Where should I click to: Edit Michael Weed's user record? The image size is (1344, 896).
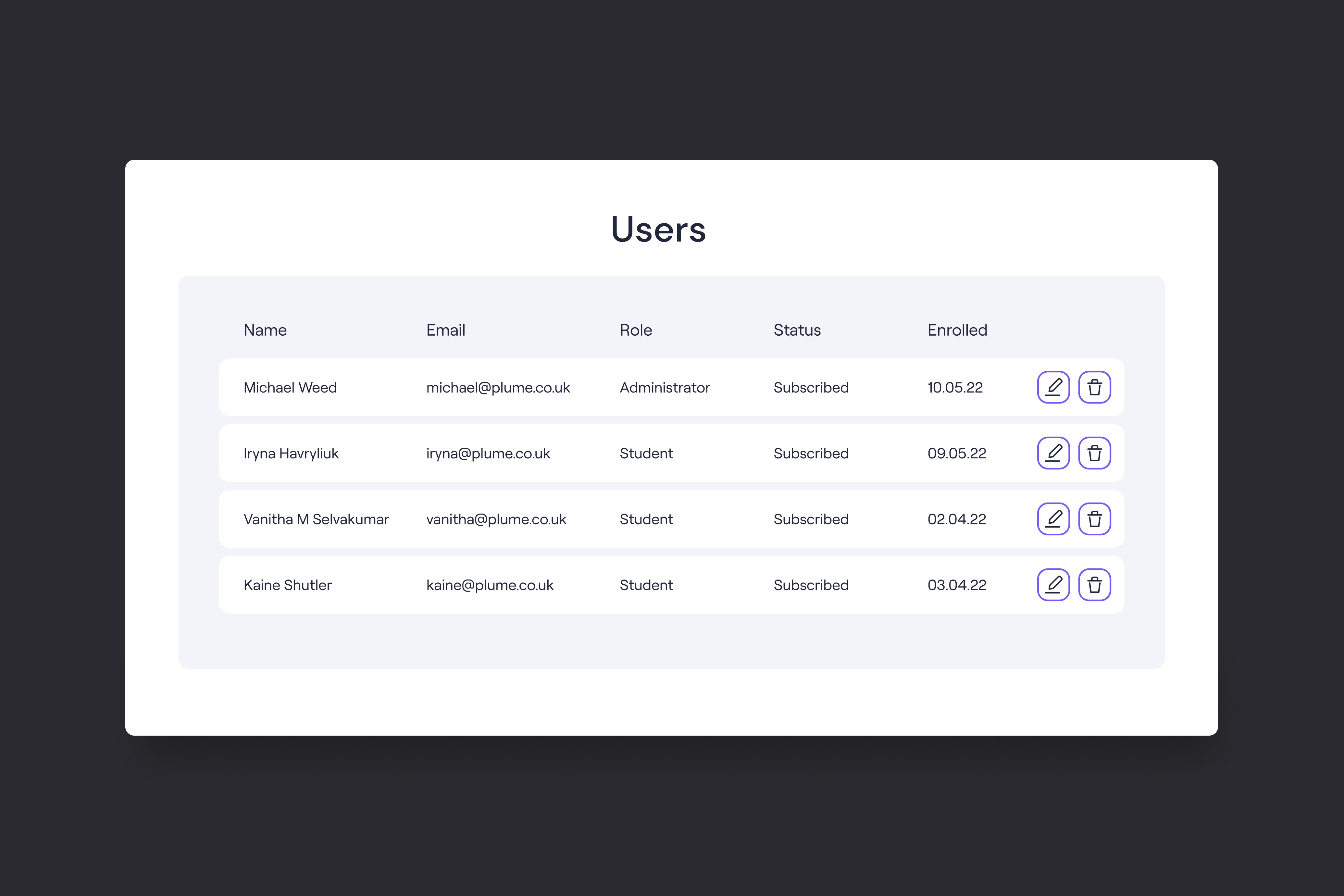point(1053,387)
